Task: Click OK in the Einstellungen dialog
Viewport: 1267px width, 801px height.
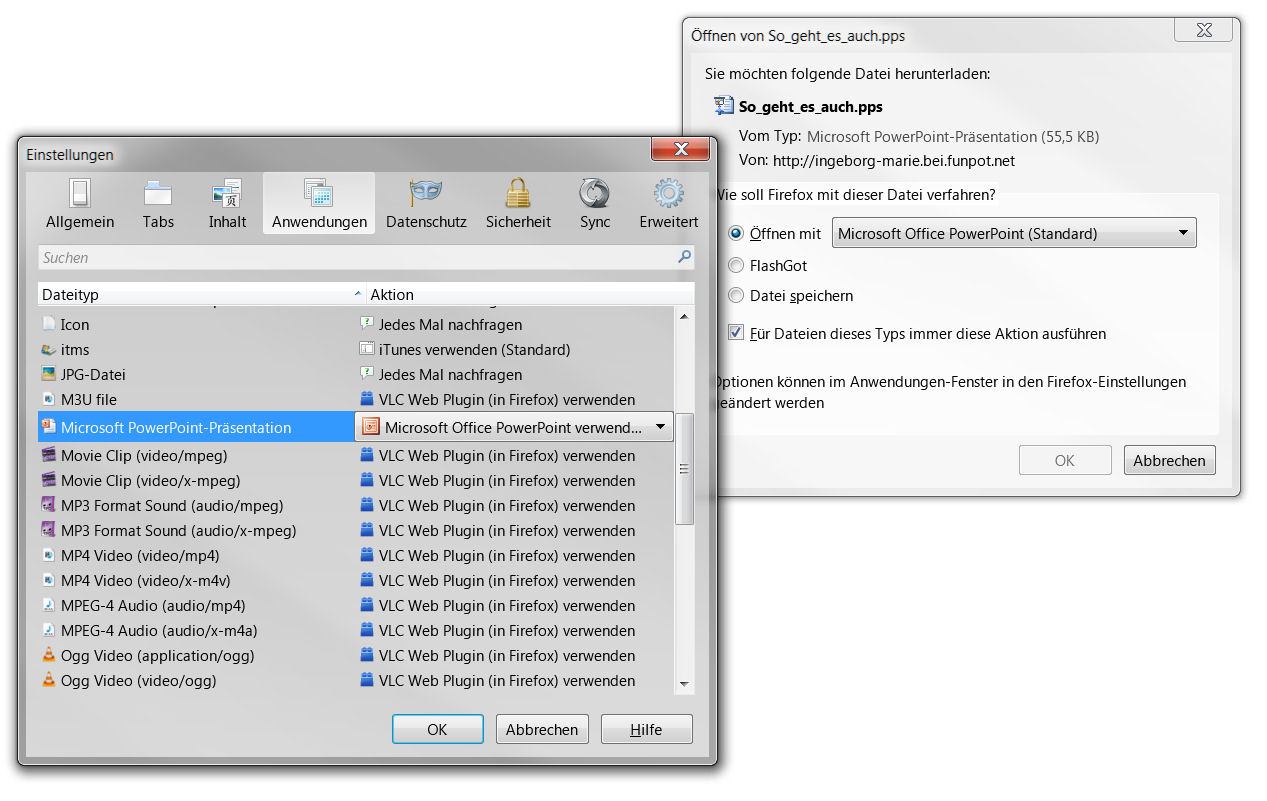Action: click(437, 729)
